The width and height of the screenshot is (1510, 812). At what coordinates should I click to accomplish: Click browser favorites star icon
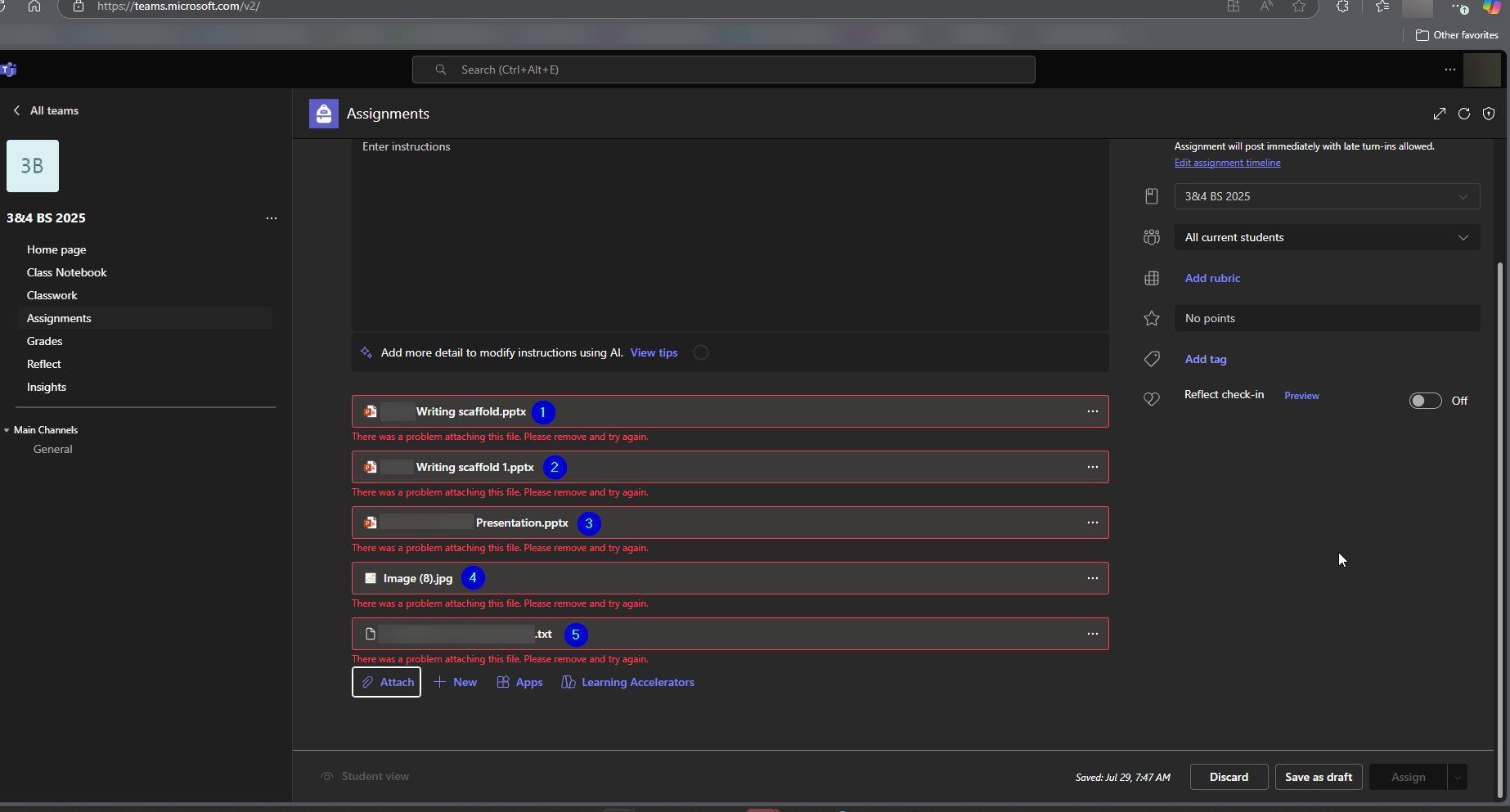[x=1299, y=7]
